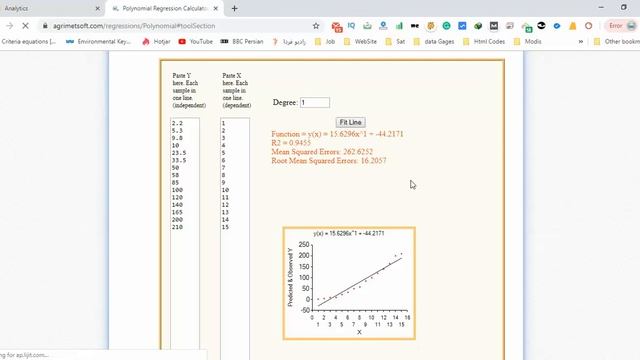Viewport: 640px width, 360px height.
Task: Click the green circular Grammarly-style extension icon
Action: tap(446, 26)
